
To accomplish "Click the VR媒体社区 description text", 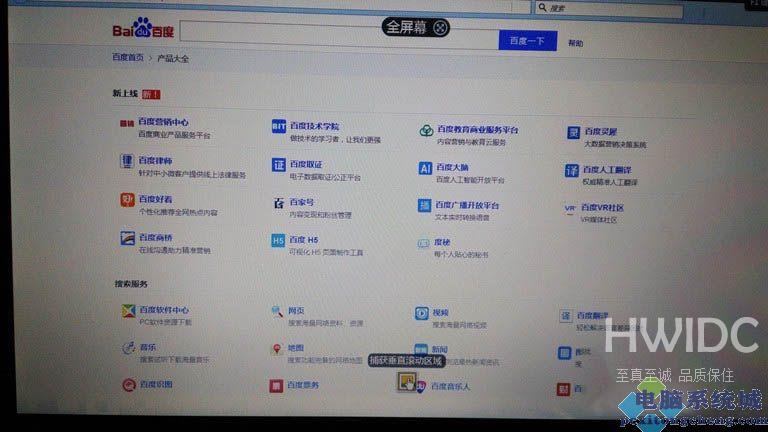I will coord(599,220).
